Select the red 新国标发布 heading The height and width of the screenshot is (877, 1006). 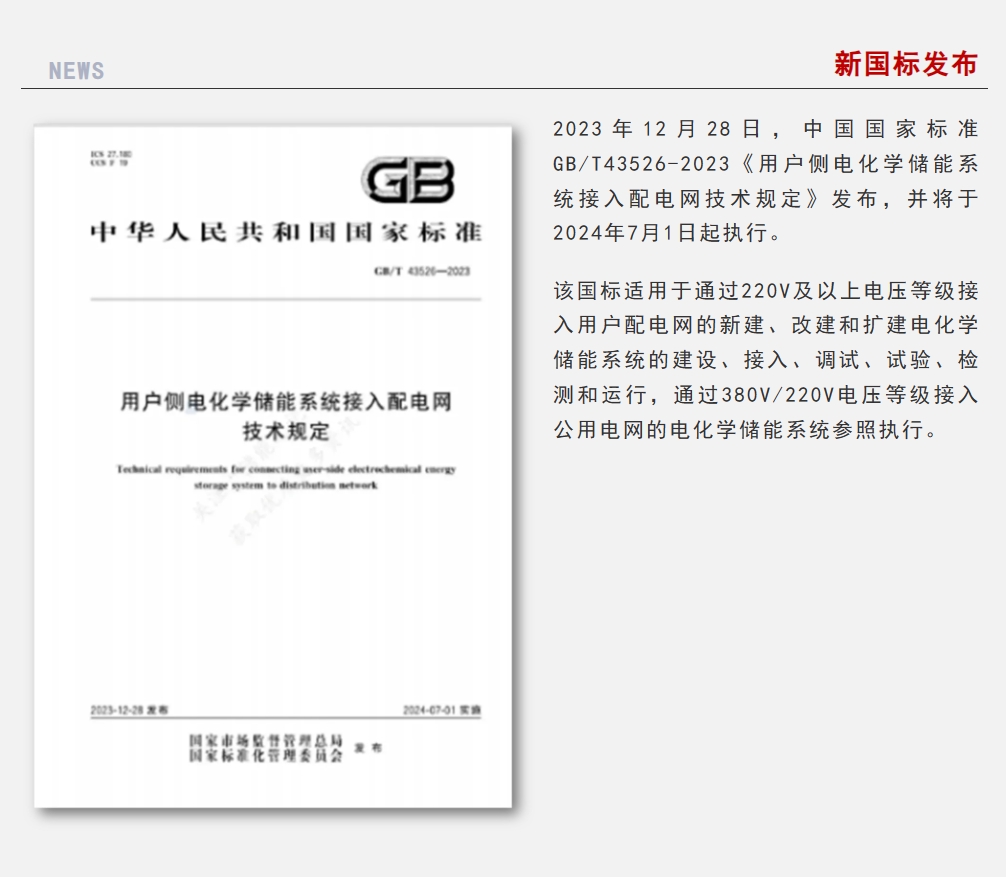pyautogui.click(x=905, y=65)
